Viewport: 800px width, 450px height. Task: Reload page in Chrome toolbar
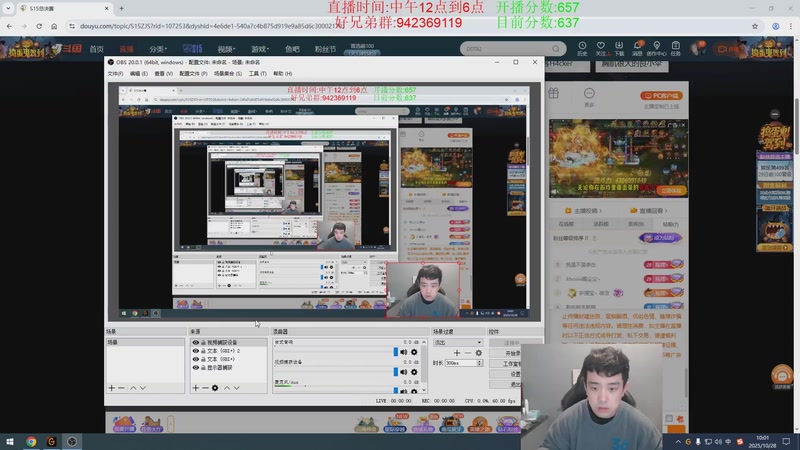pos(39,26)
